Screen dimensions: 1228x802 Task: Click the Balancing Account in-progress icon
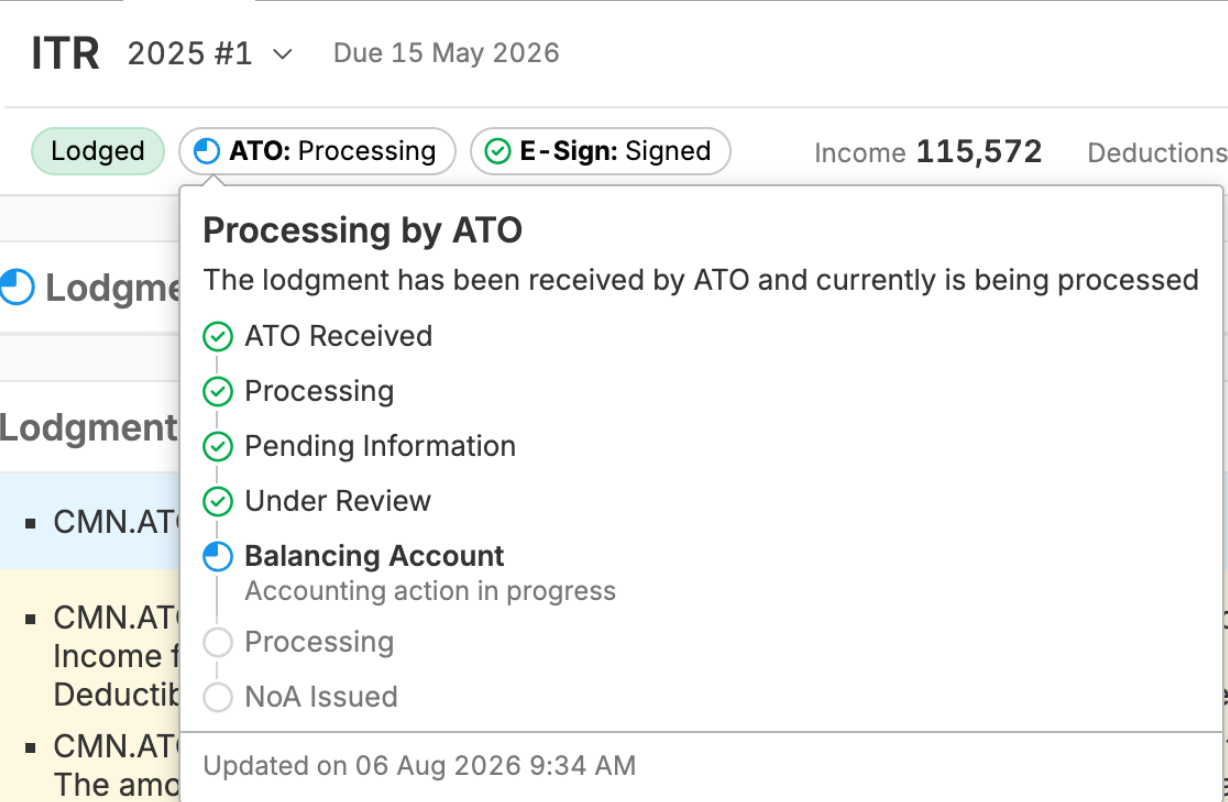click(x=218, y=557)
